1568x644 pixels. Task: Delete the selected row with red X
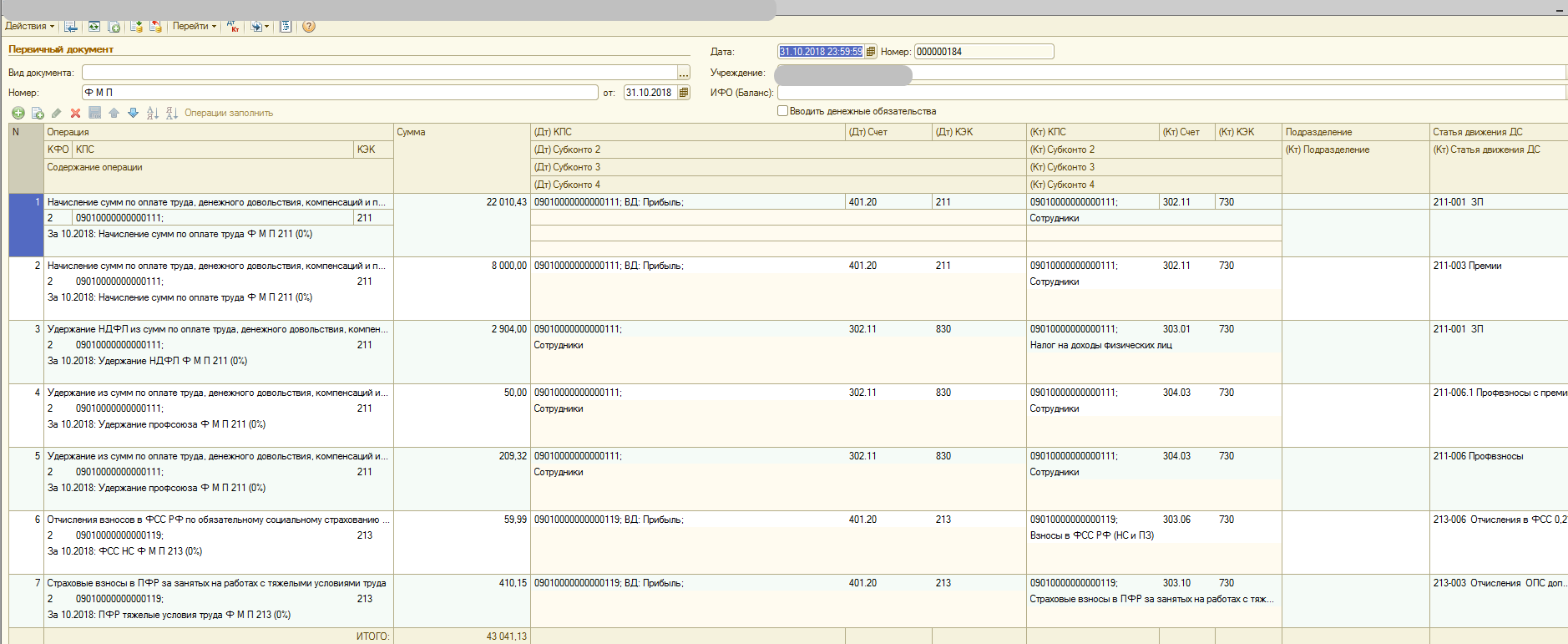75,113
